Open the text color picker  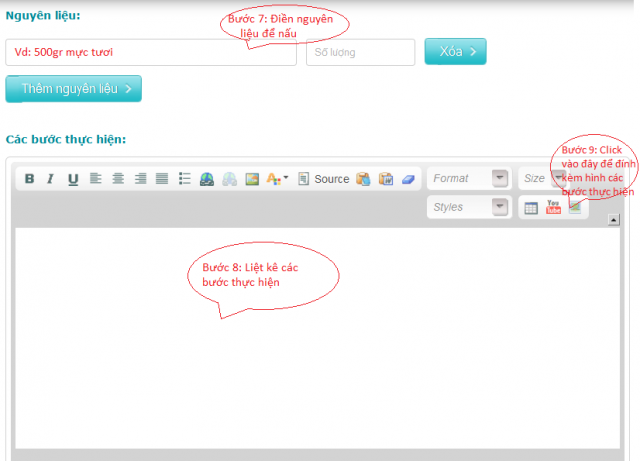click(277, 179)
